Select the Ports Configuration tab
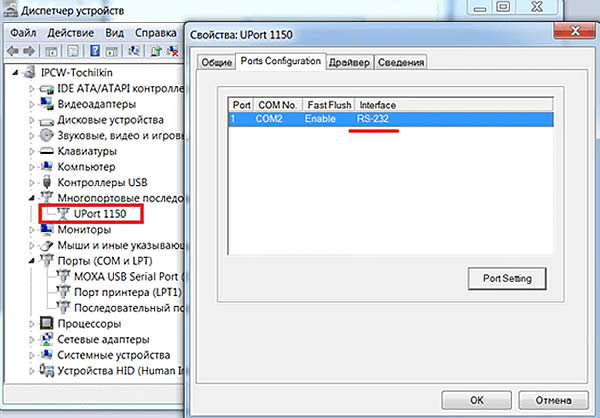The height and width of the screenshot is (418, 600). click(280, 61)
